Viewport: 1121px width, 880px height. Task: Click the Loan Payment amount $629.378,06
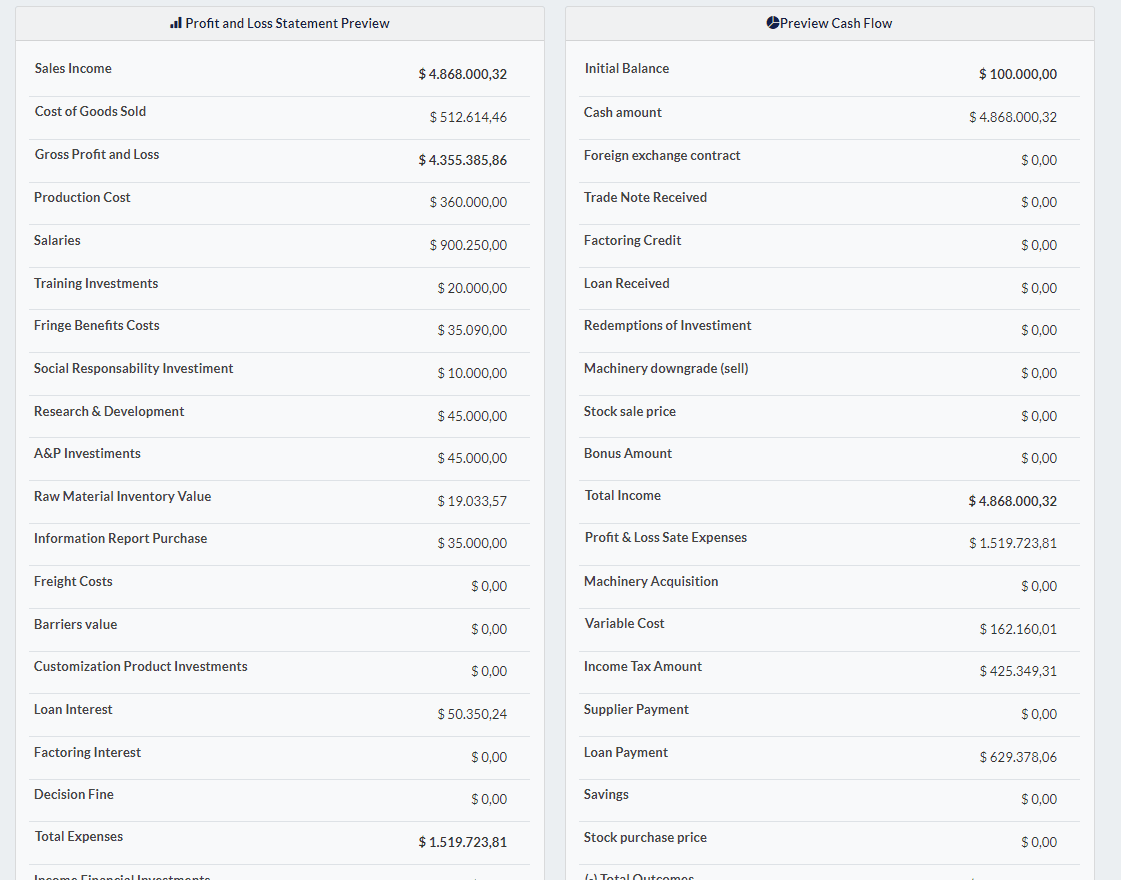1017,757
